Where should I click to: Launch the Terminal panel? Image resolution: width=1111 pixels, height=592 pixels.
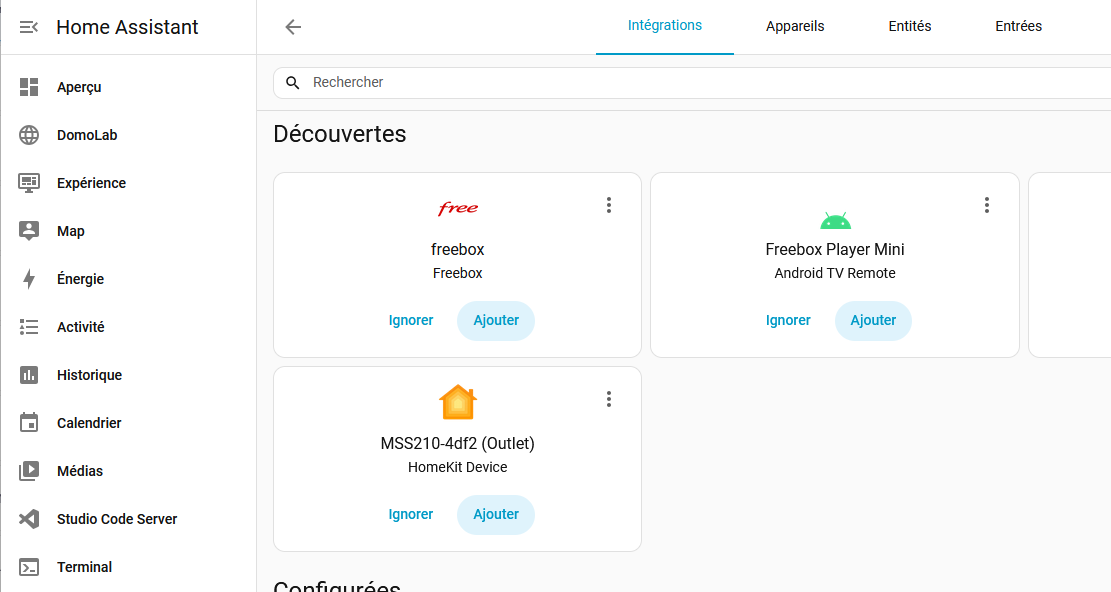84,567
